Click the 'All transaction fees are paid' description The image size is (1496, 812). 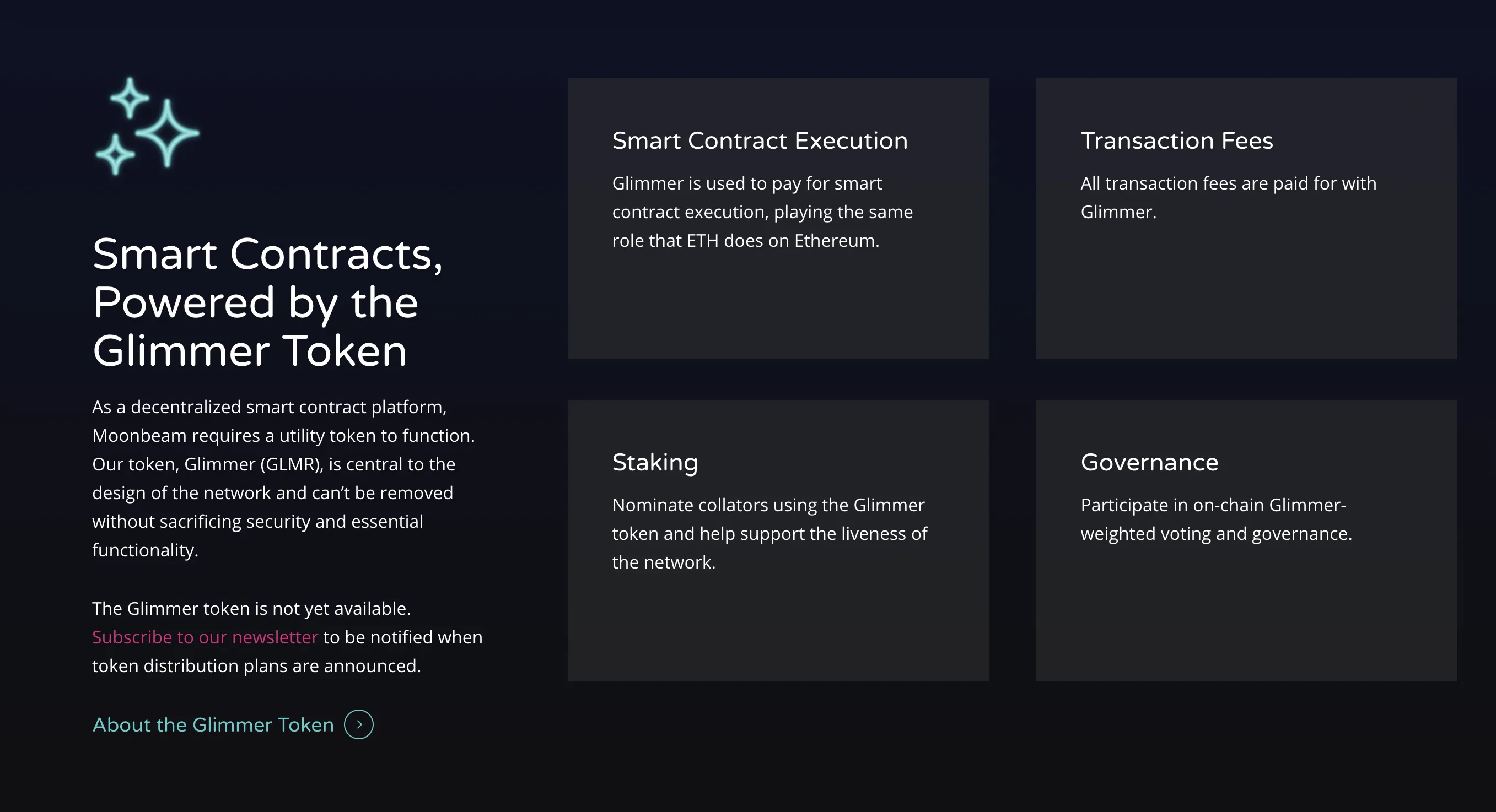click(x=1228, y=183)
